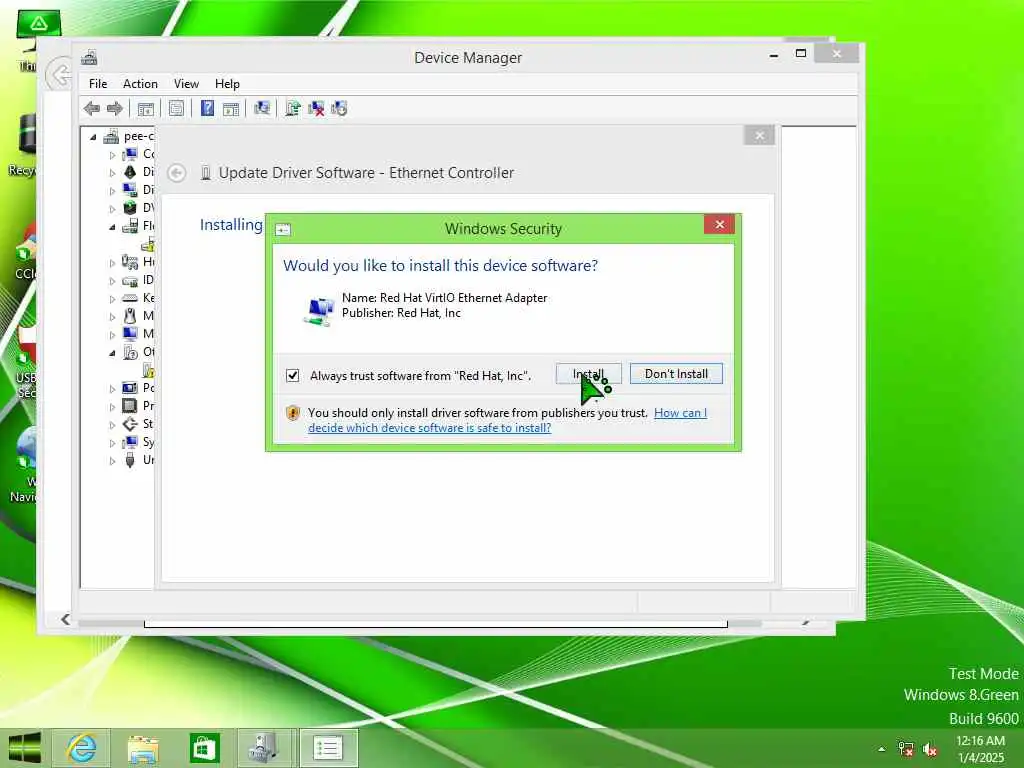Click the Properties toolbar icon
Viewport: 1024px width, 768px height.
176,108
